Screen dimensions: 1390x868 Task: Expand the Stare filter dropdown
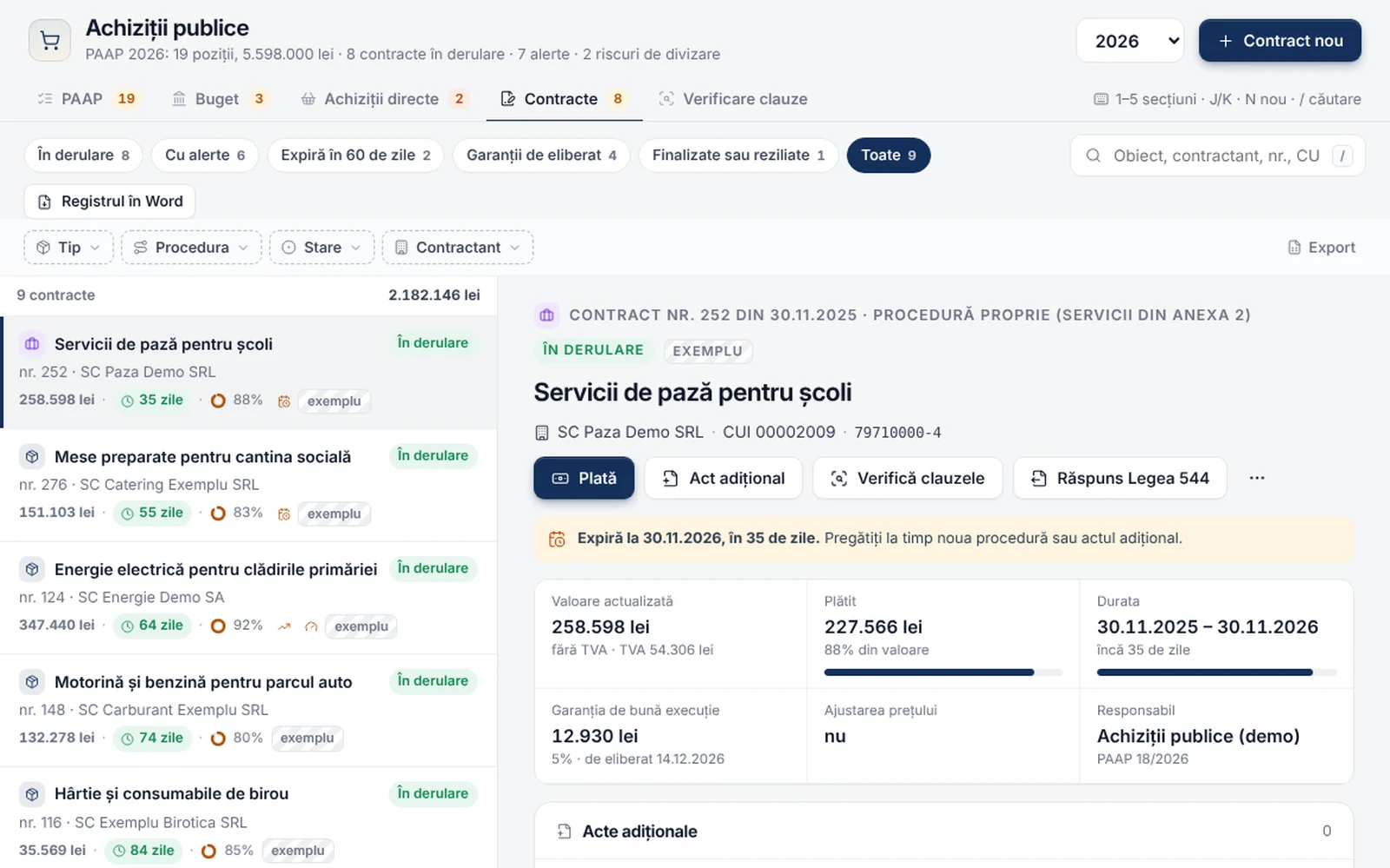[x=321, y=248]
